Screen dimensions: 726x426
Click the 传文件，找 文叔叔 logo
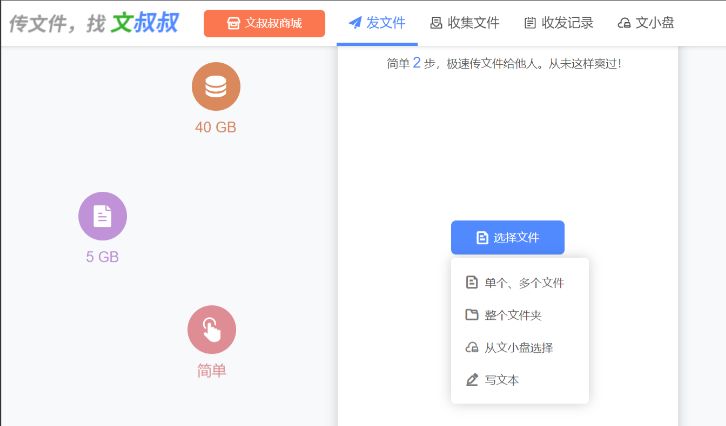(94, 23)
